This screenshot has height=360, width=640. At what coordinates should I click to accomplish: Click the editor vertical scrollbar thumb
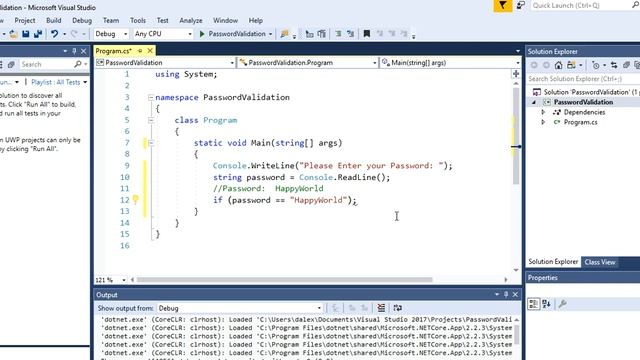tap(516, 136)
